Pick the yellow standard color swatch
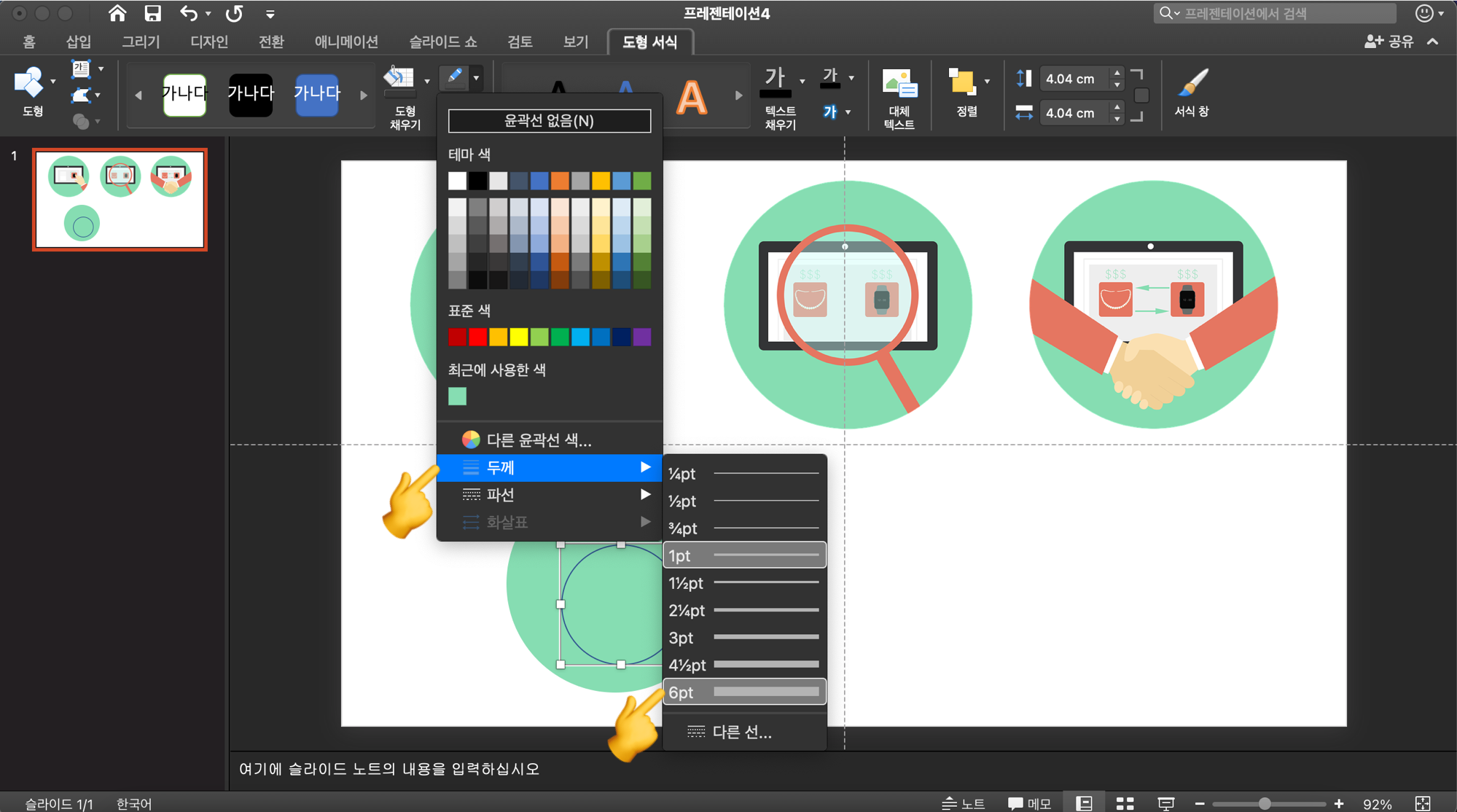 point(518,337)
